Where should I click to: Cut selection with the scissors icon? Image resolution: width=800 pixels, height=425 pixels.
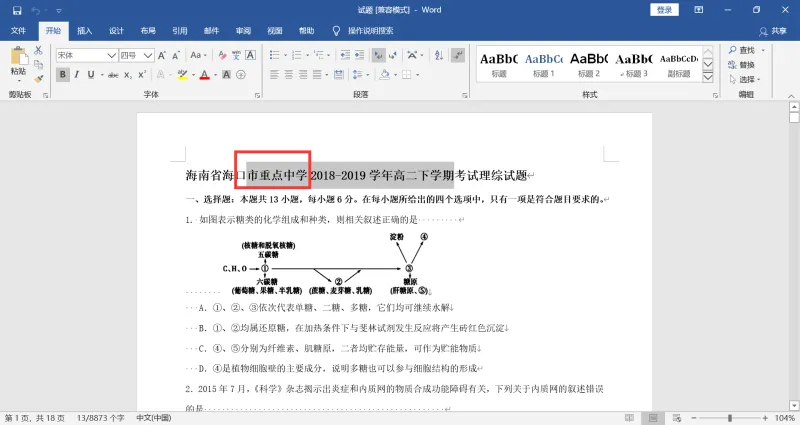click(38, 51)
